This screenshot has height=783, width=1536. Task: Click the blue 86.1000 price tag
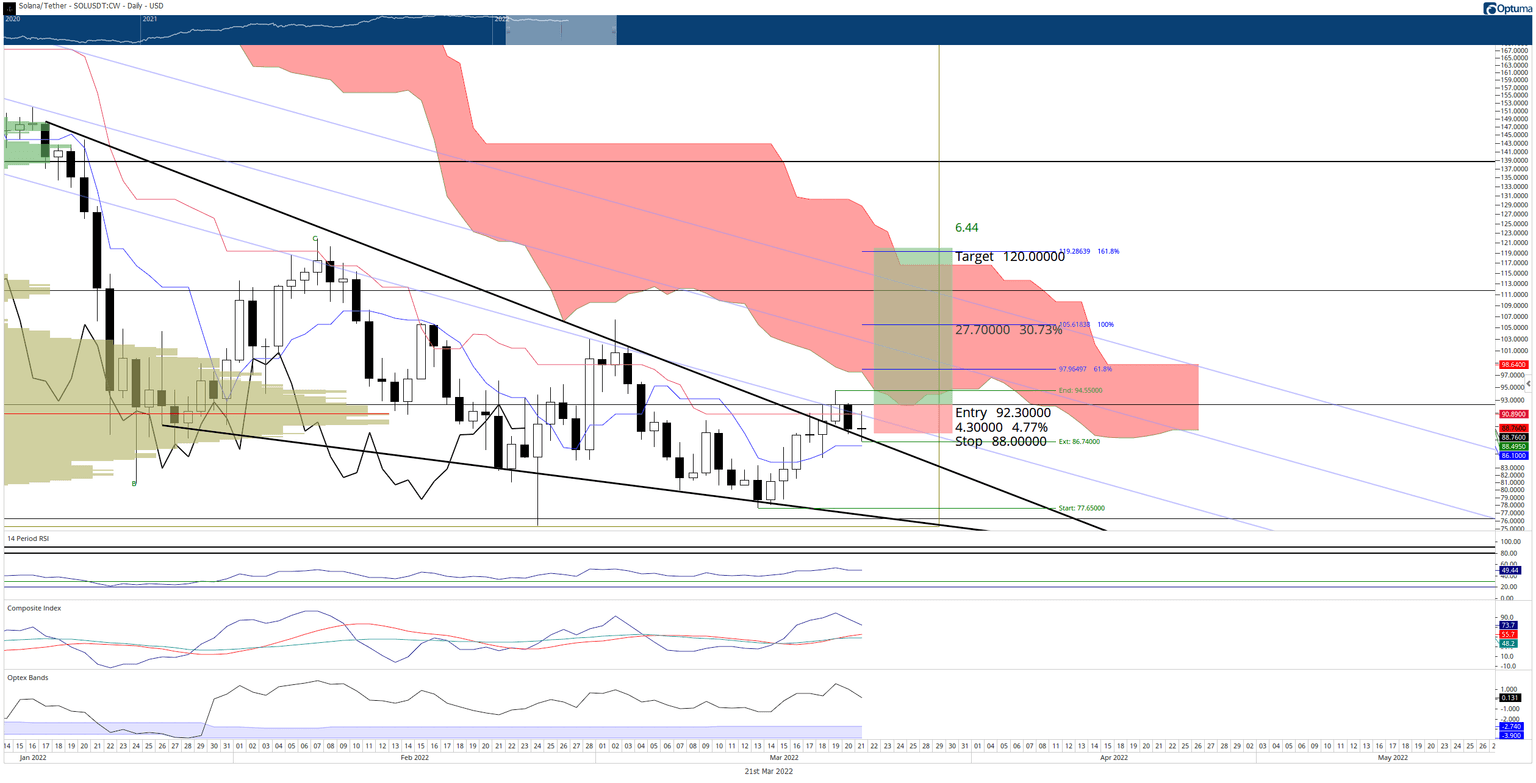(x=1512, y=455)
